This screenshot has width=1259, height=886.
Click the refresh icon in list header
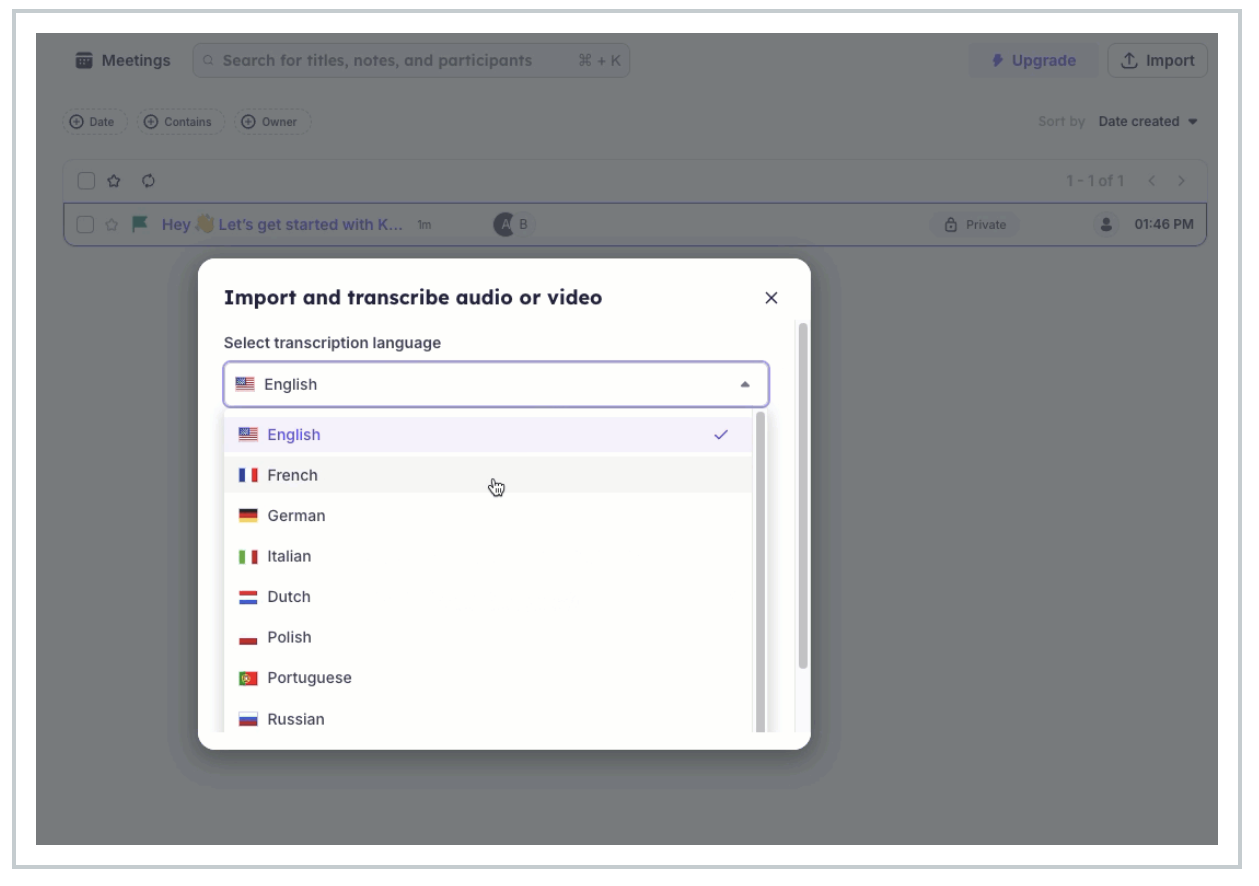click(148, 181)
